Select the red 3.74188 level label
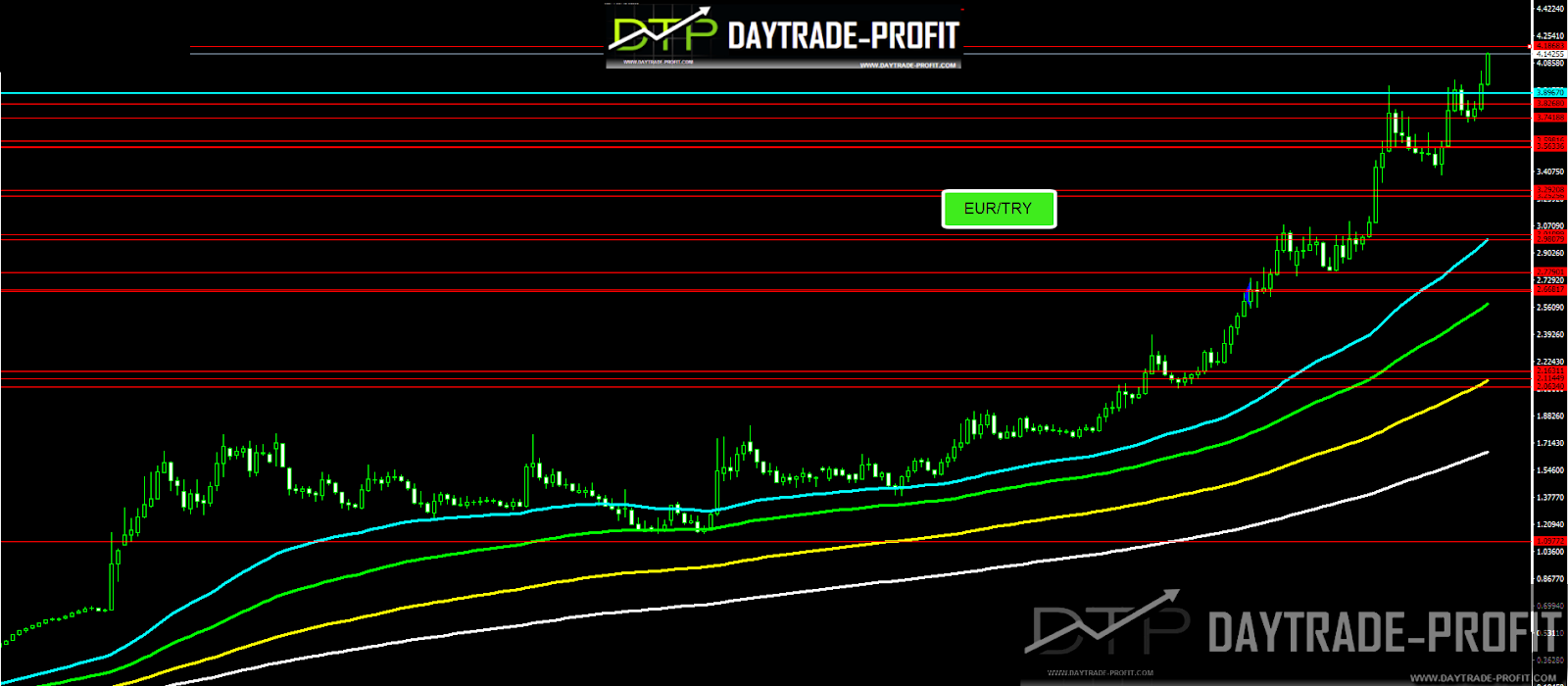The height and width of the screenshot is (686, 1568). tap(1549, 118)
